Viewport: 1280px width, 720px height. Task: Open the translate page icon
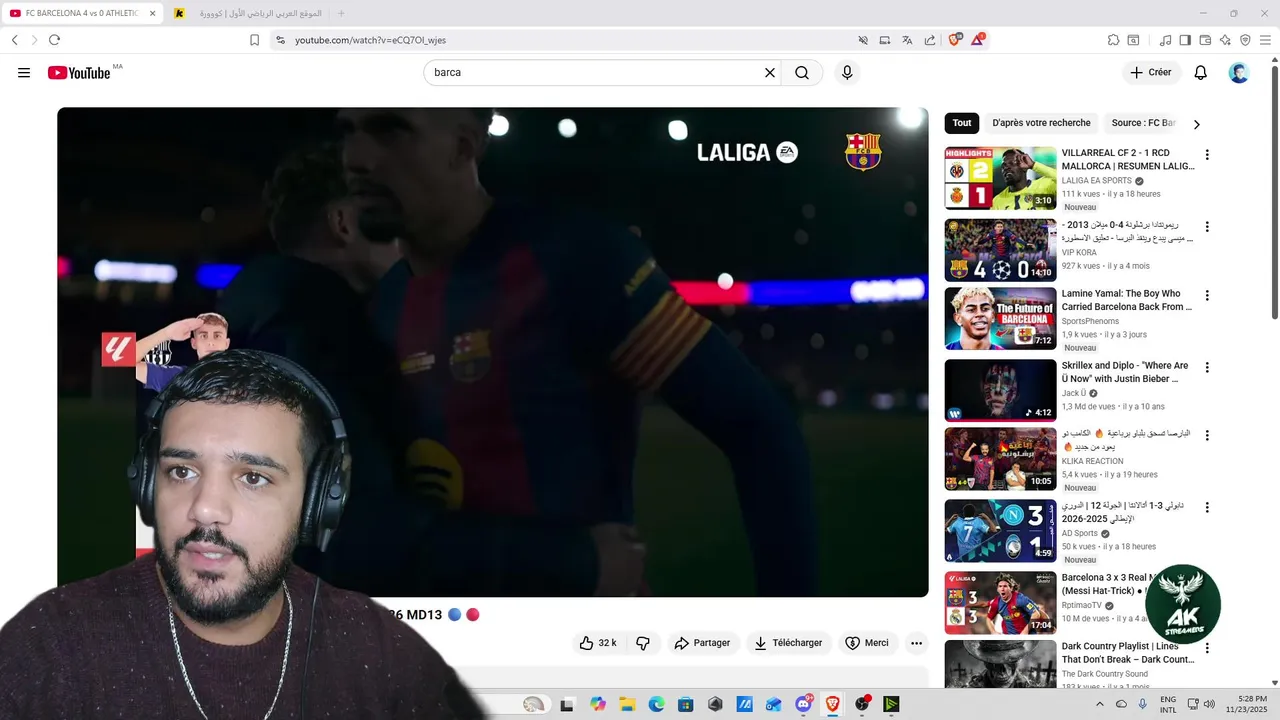tap(907, 40)
